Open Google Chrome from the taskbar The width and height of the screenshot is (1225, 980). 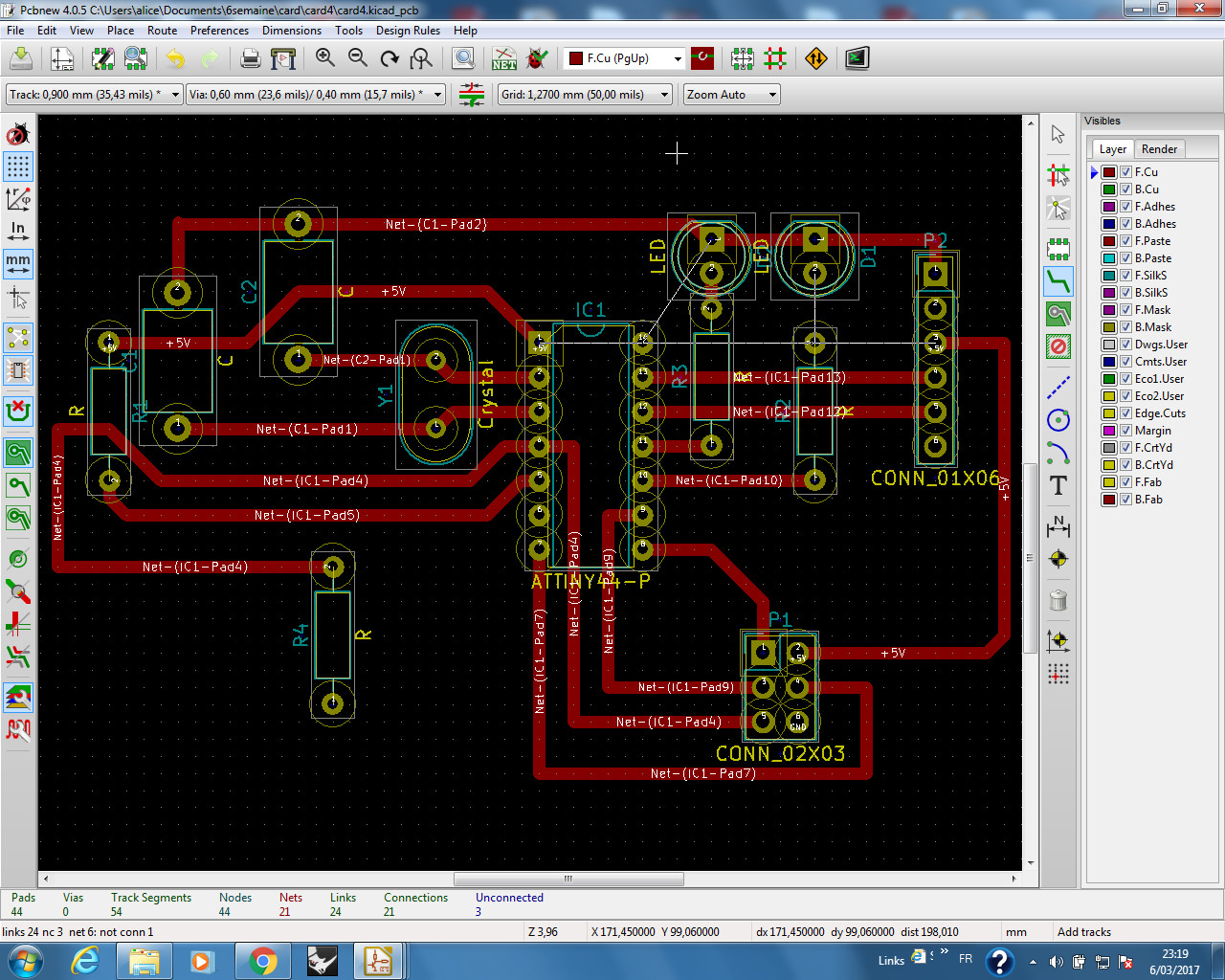[x=263, y=960]
